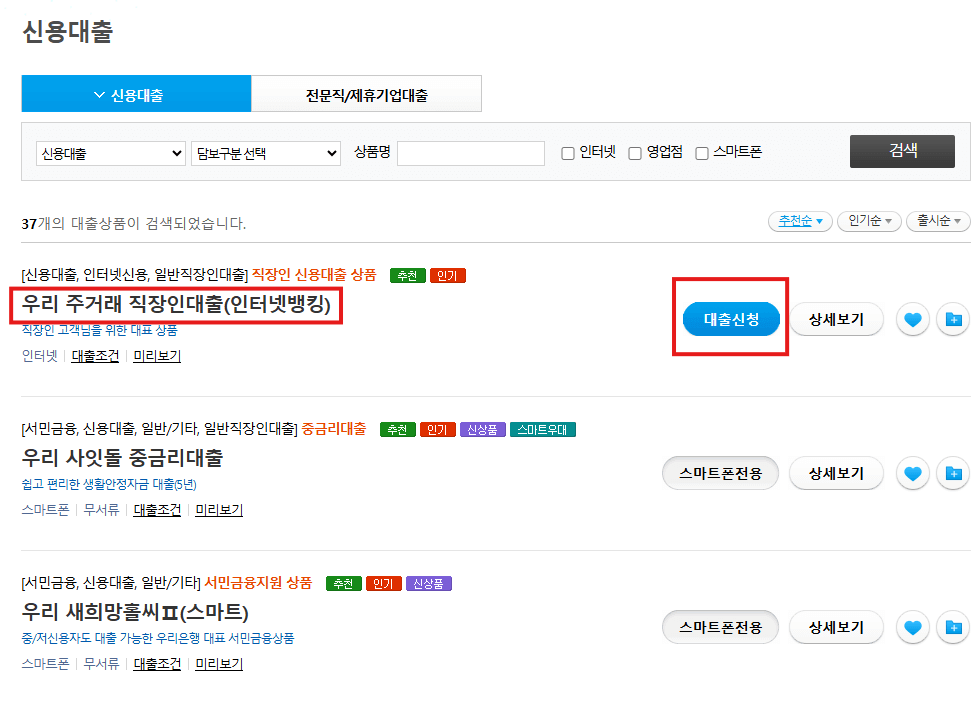Click heart icon for 우리 새희망홀씨Ⅱ(스마트)
979x702 pixels.
pyautogui.click(x=912, y=627)
